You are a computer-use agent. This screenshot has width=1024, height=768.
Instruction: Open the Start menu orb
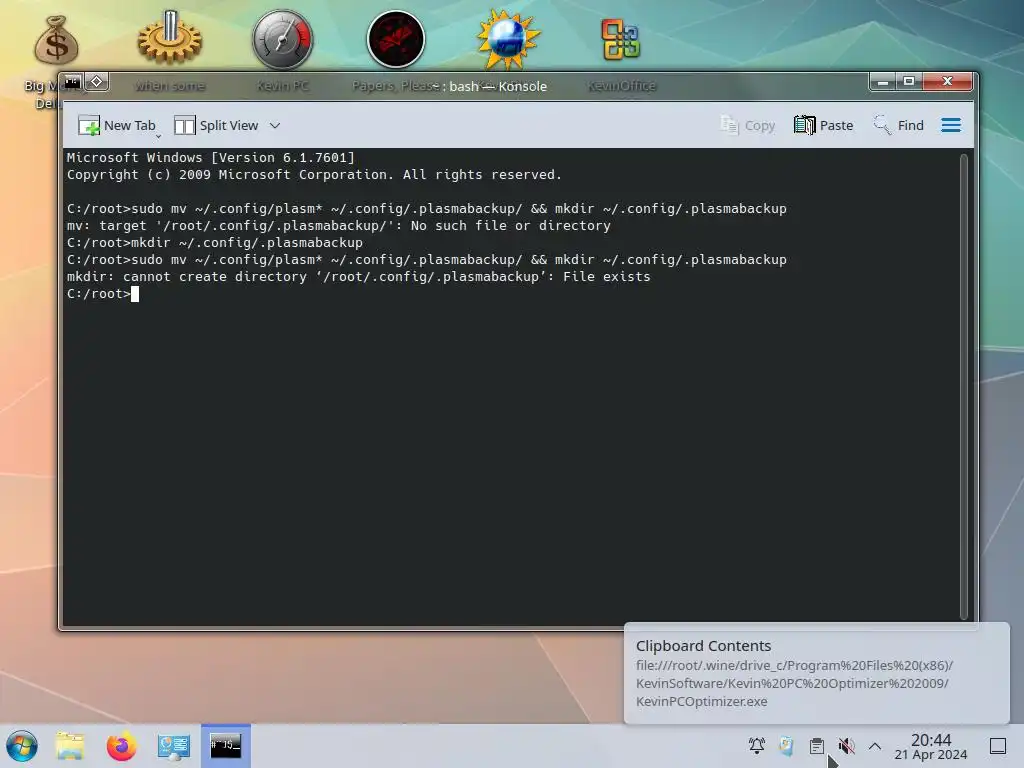(x=22, y=746)
